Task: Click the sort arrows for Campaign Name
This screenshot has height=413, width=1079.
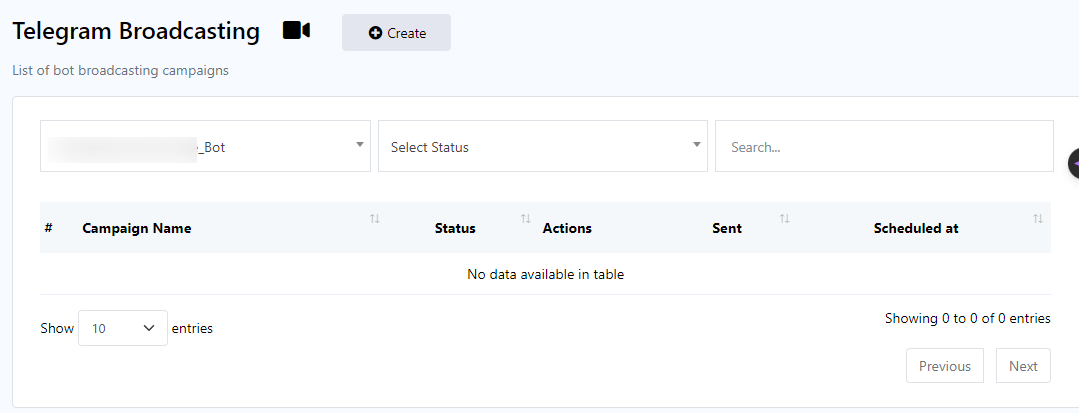Action: 375,219
